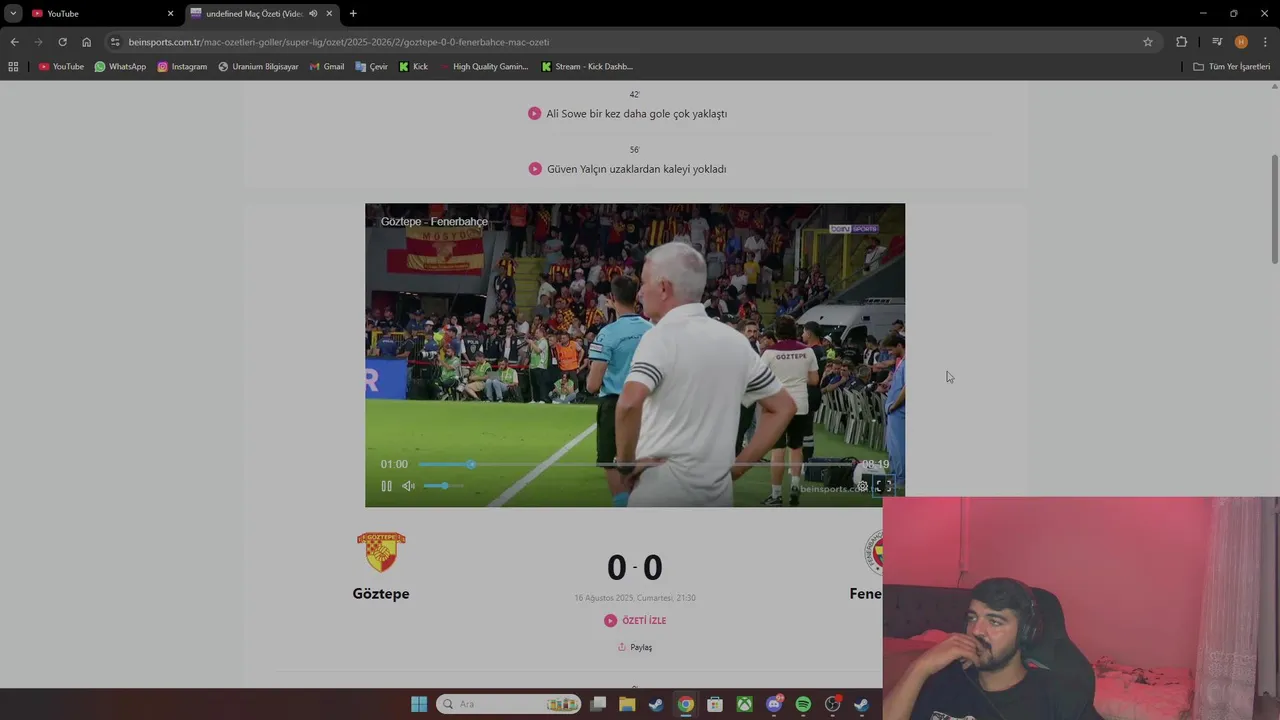1280x720 pixels.
Task: Close the Maç Özeti tab
Action: (x=329, y=13)
